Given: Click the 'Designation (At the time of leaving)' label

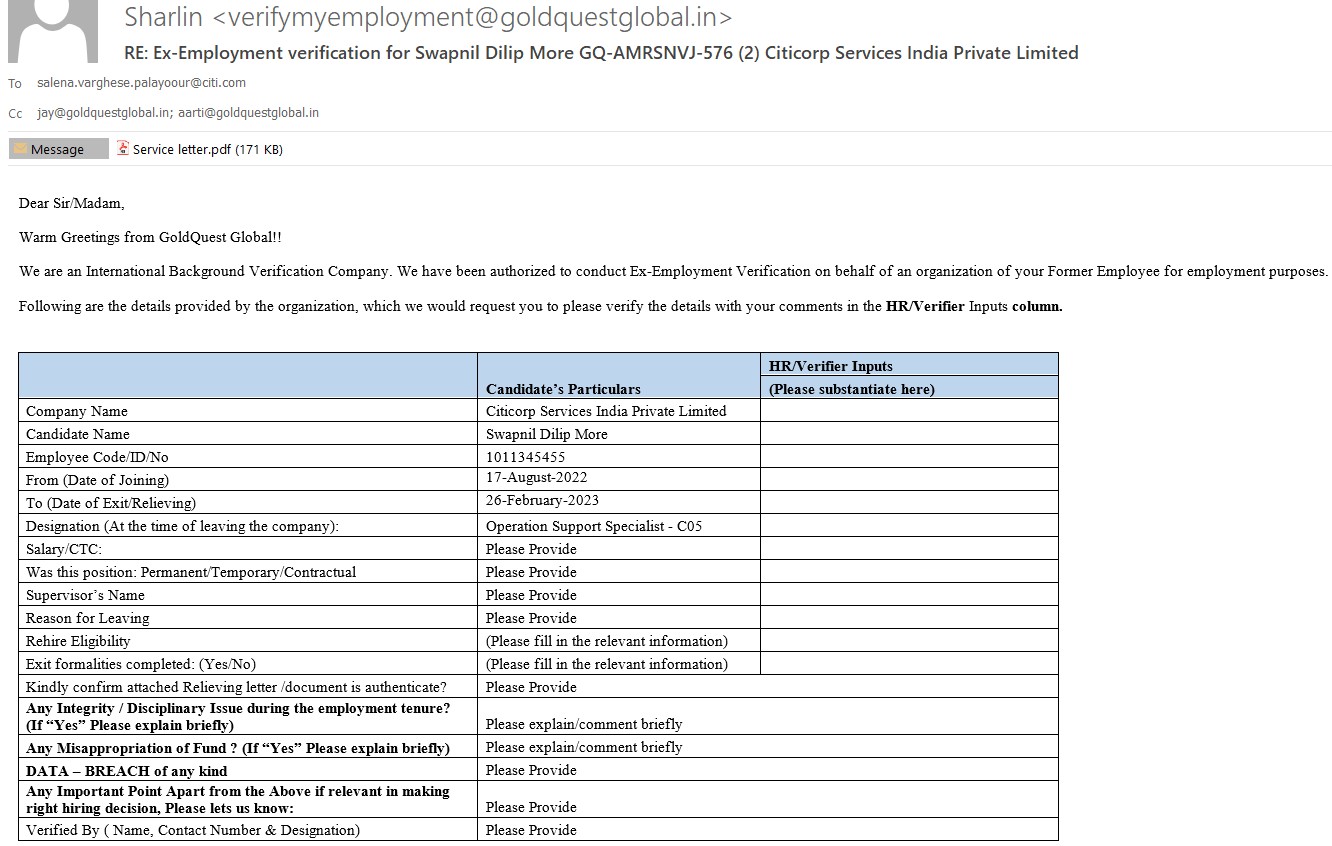Looking at the screenshot, I should click(183, 526).
